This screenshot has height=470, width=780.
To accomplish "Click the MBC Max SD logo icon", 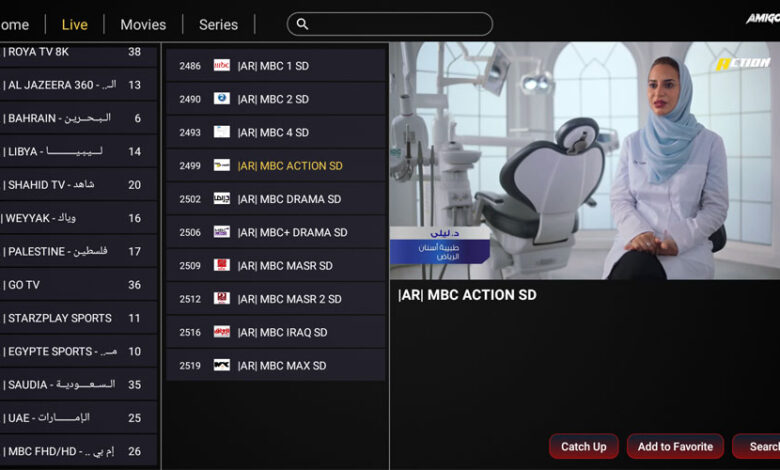I will pos(222,365).
